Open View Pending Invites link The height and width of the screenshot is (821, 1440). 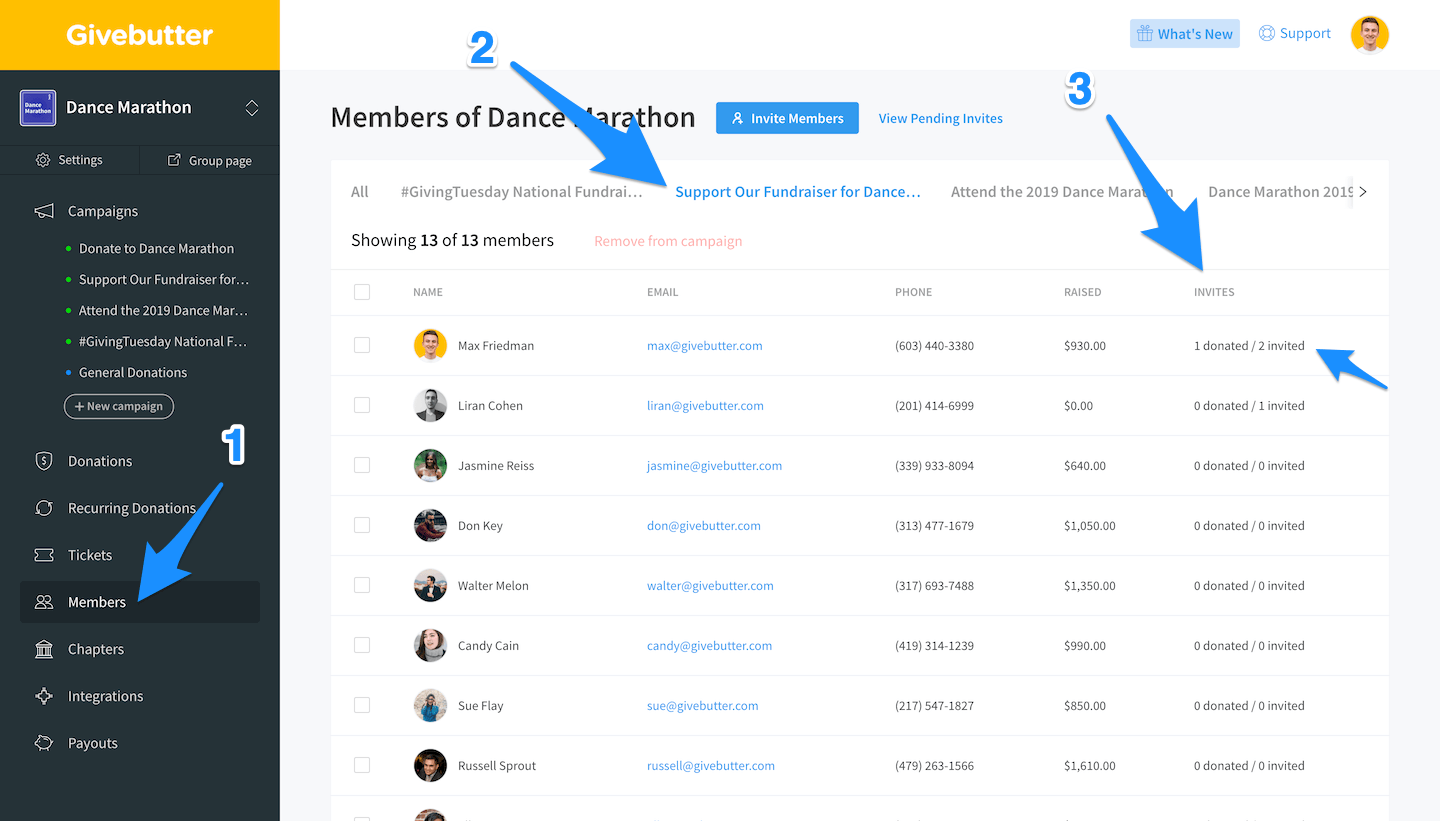pyautogui.click(x=940, y=118)
